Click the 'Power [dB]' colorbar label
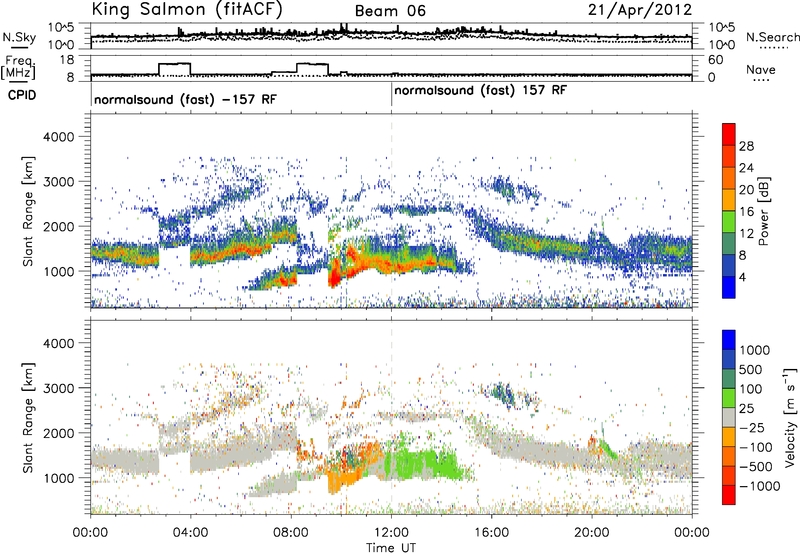 click(764, 211)
